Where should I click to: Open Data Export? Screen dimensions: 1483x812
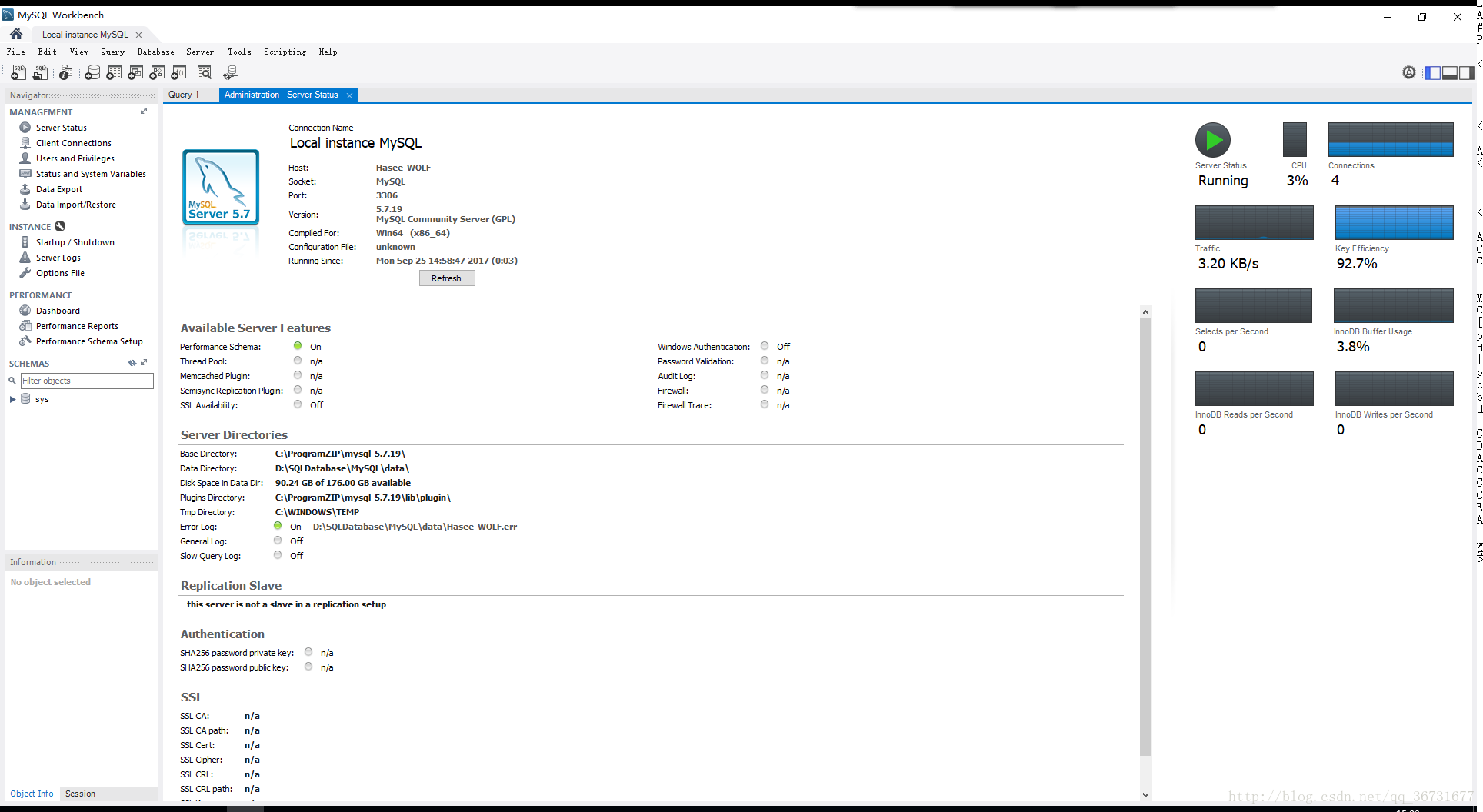(x=58, y=189)
